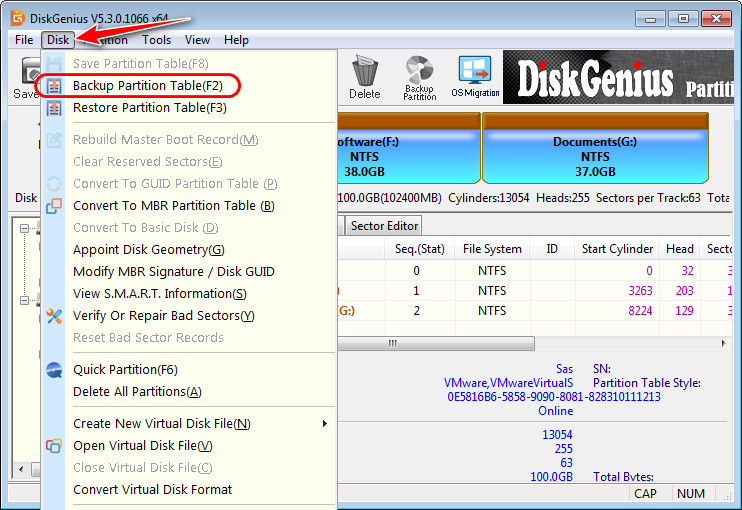Close the open Disk menu
Screen dimensions: 742x510
pos(58,40)
